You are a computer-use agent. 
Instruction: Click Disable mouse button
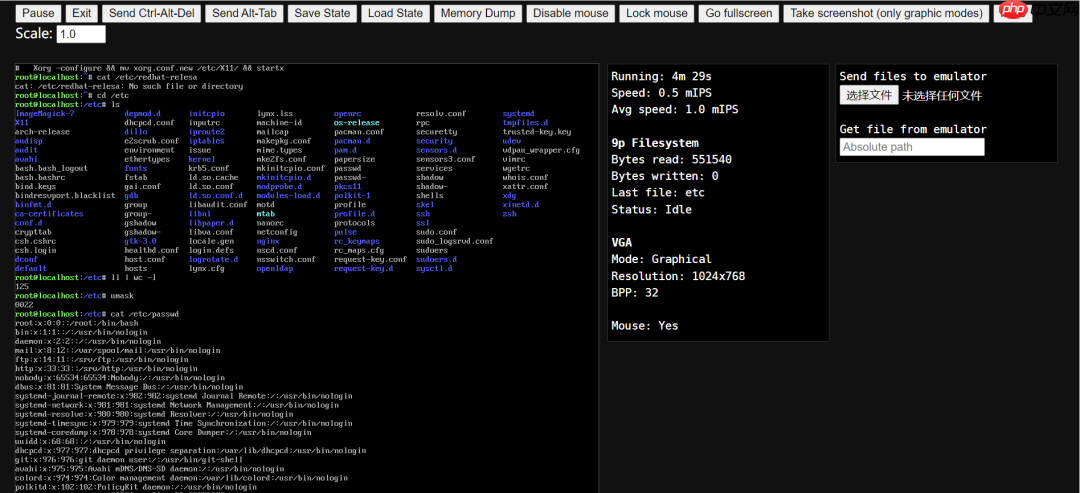click(571, 13)
